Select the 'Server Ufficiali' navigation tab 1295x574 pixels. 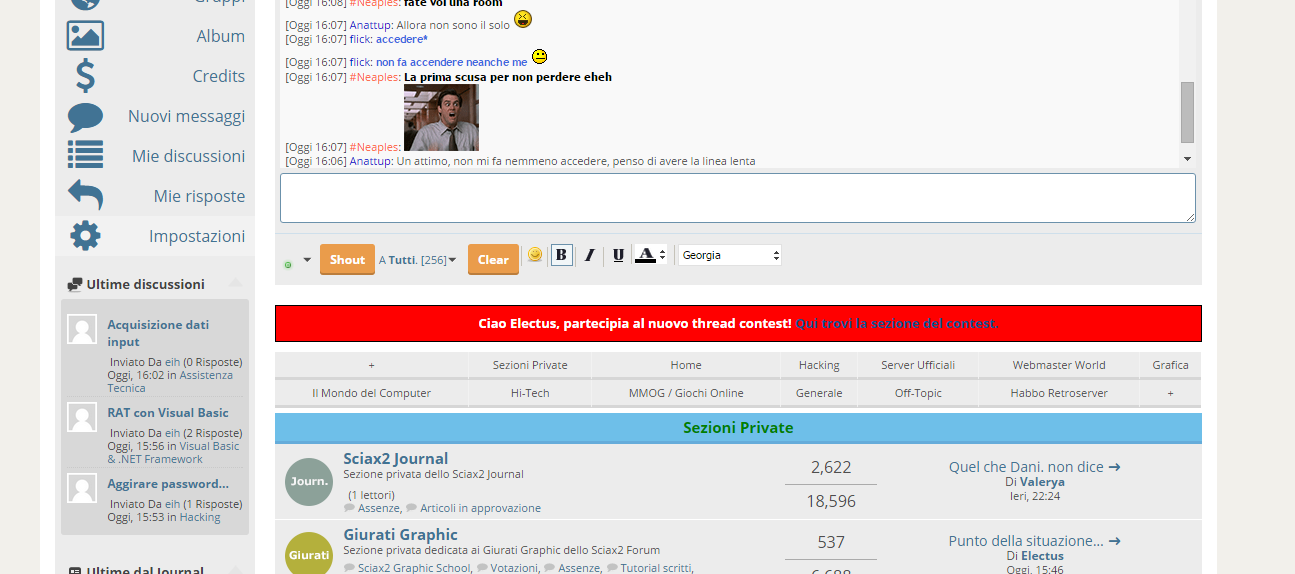click(918, 365)
